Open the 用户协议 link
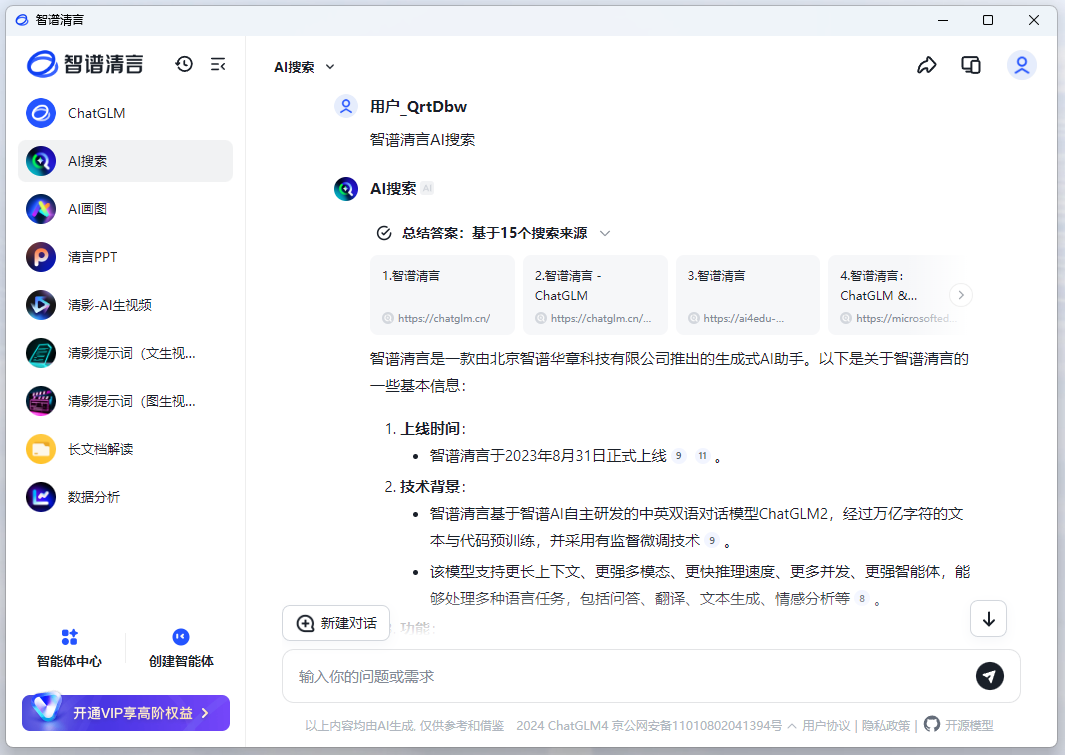1065x755 pixels. click(826, 726)
